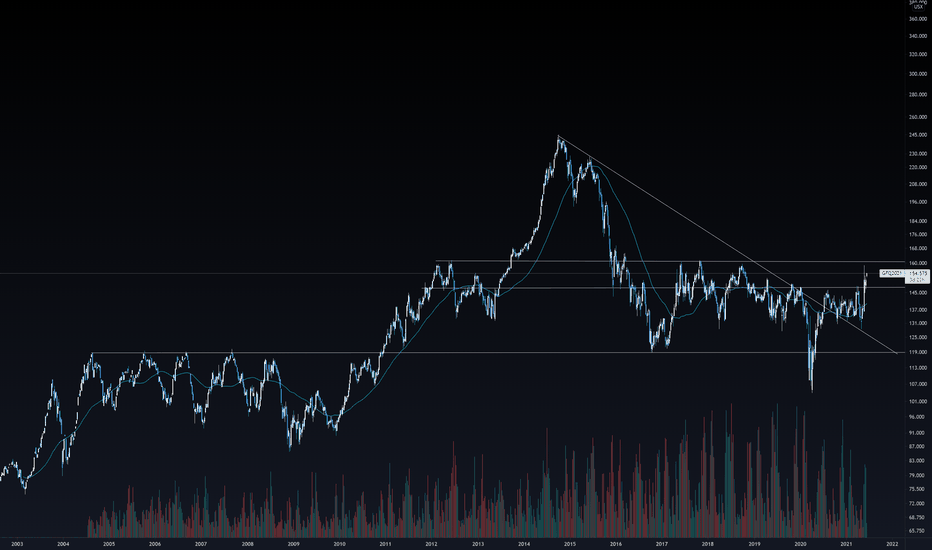Click the 131.000 price scale label

coord(918,323)
